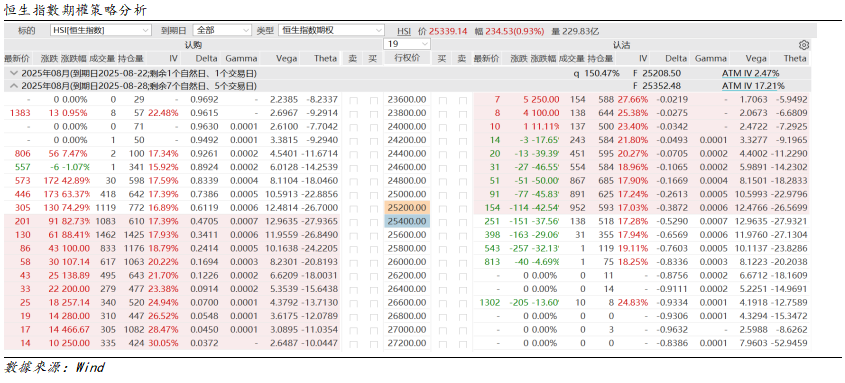Click the put Theta value -52.9459
The height and width of the screenshot is (383, 845).
789,343
